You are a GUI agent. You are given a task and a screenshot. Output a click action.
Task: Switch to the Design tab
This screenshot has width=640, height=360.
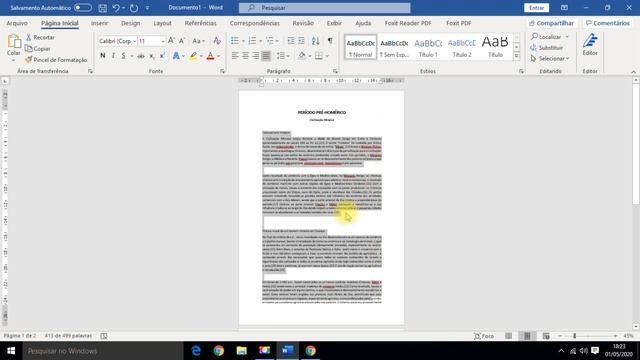[x=131, y=23]
